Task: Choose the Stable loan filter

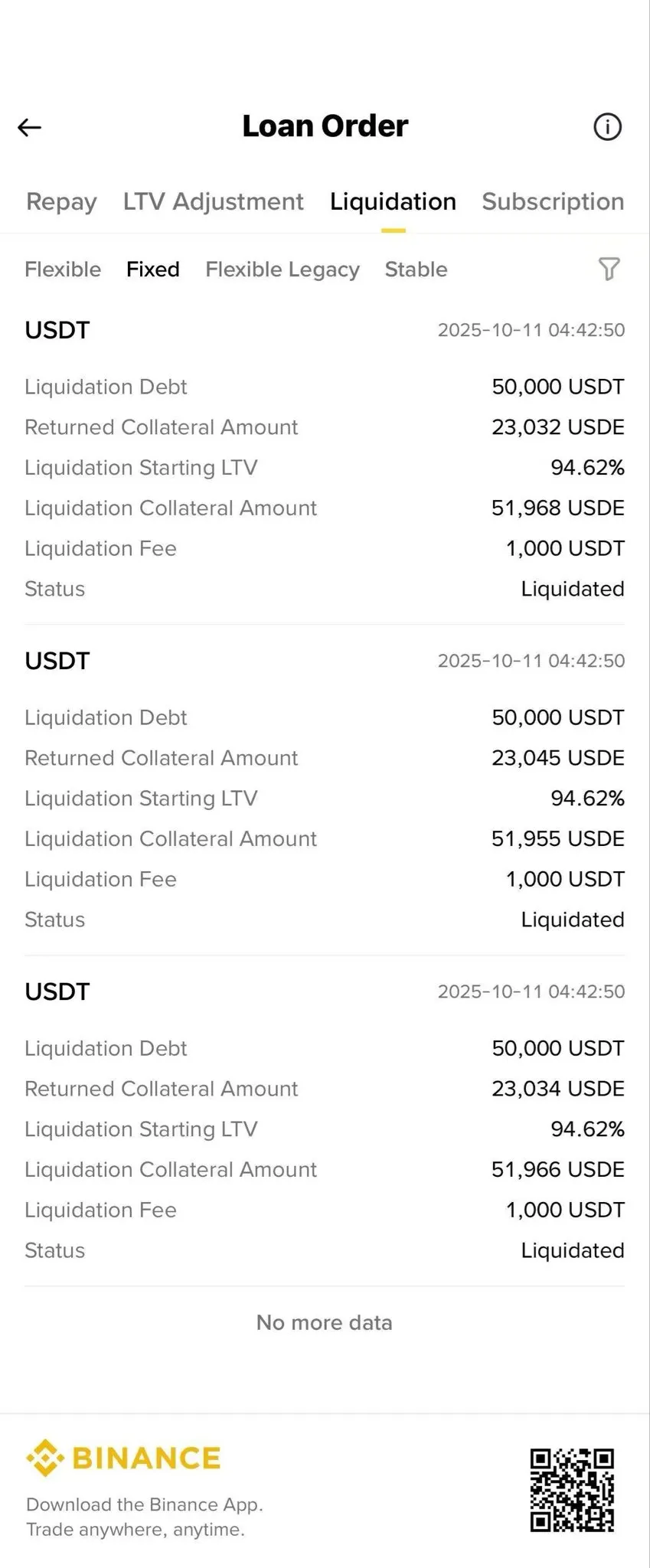Action: click(x=416, y=269)
